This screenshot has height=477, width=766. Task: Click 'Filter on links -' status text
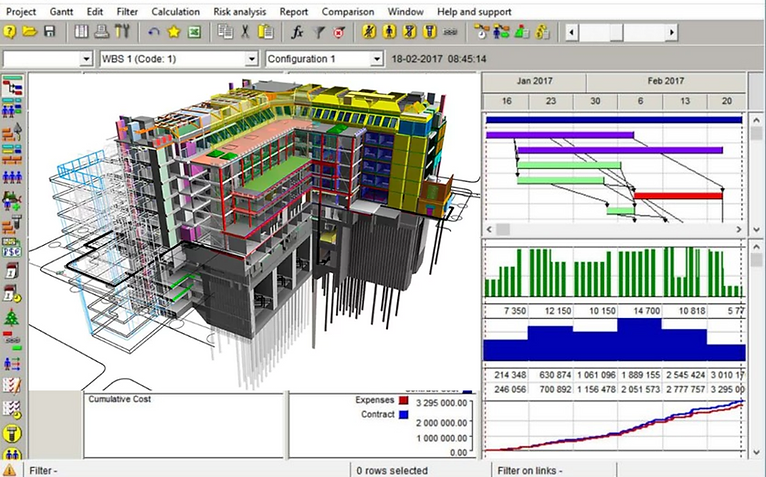pos(530,471)
